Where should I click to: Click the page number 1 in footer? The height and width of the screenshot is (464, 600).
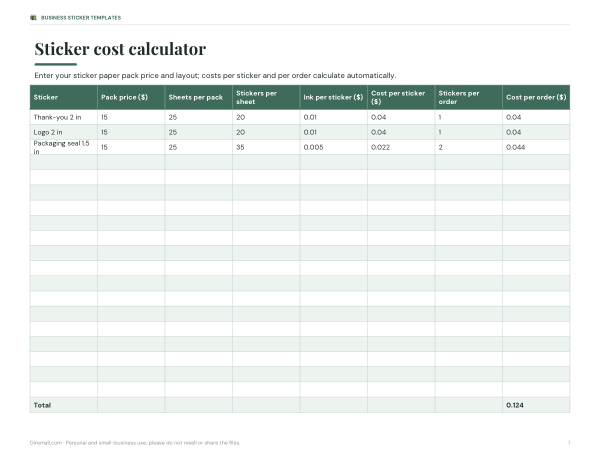(569, 443)
